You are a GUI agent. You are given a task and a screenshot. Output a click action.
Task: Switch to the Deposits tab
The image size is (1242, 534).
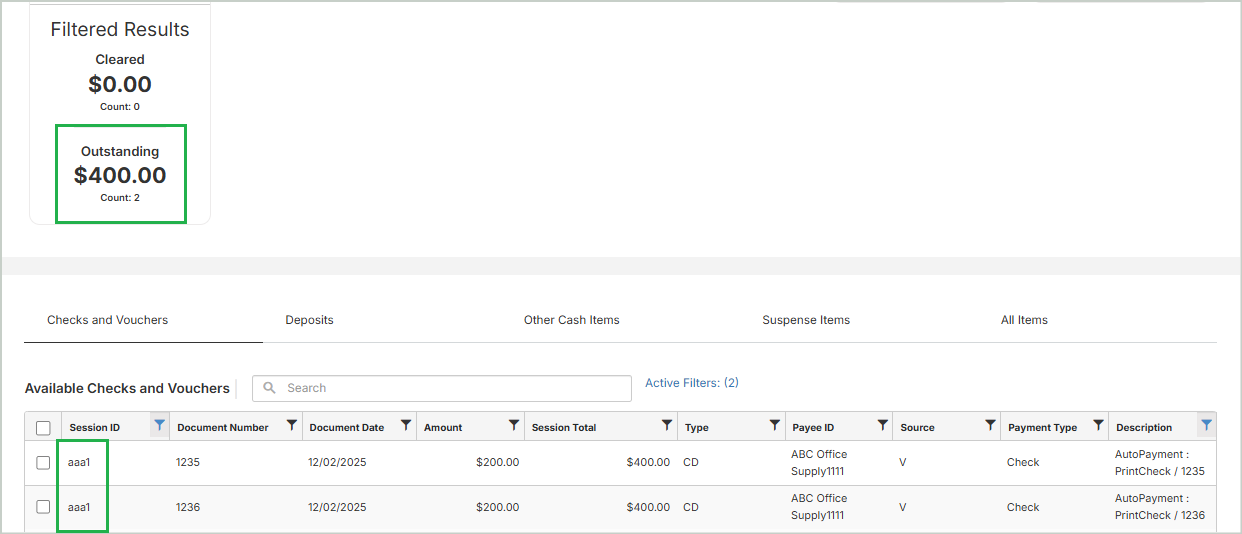click(309, 320)
